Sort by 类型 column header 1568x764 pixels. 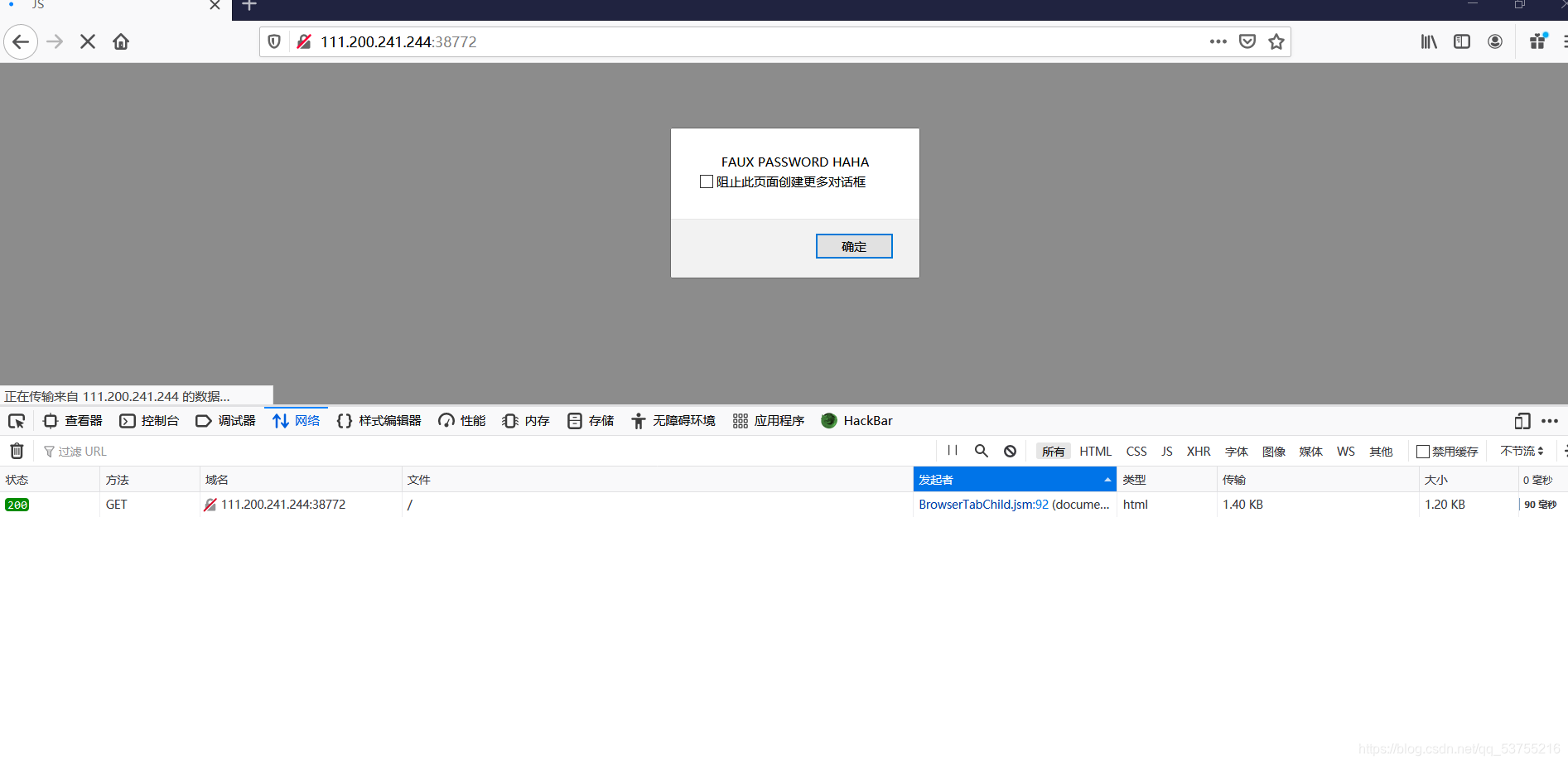tap(1167, 480)
